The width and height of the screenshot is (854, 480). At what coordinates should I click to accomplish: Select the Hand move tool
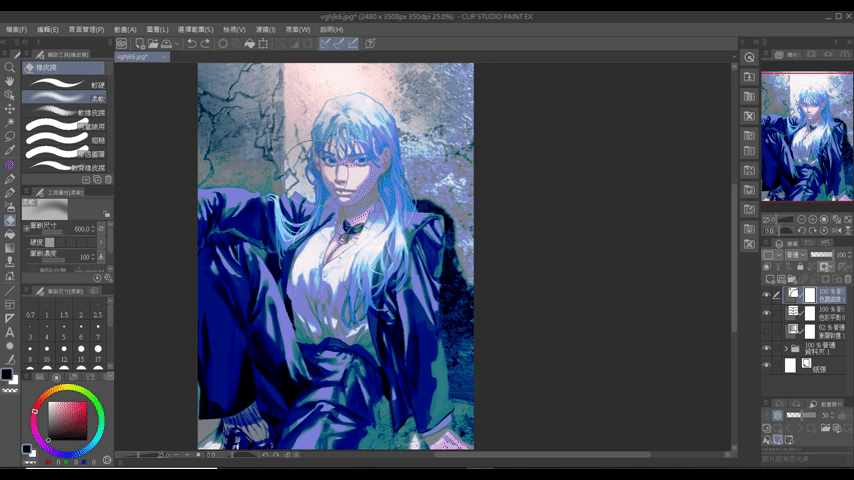point(9,81)
